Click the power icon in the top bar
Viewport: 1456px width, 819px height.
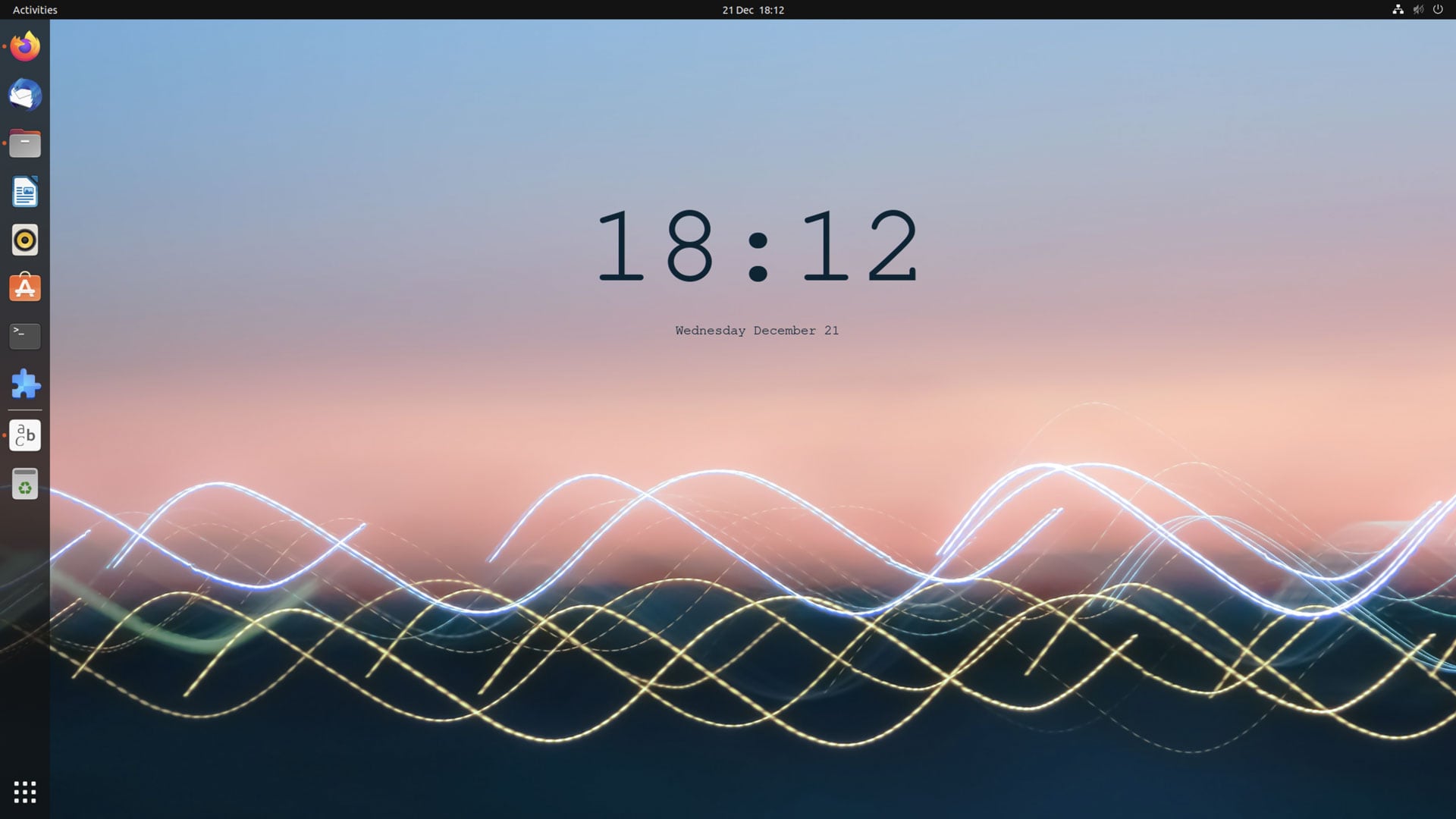click(1439, 10)
